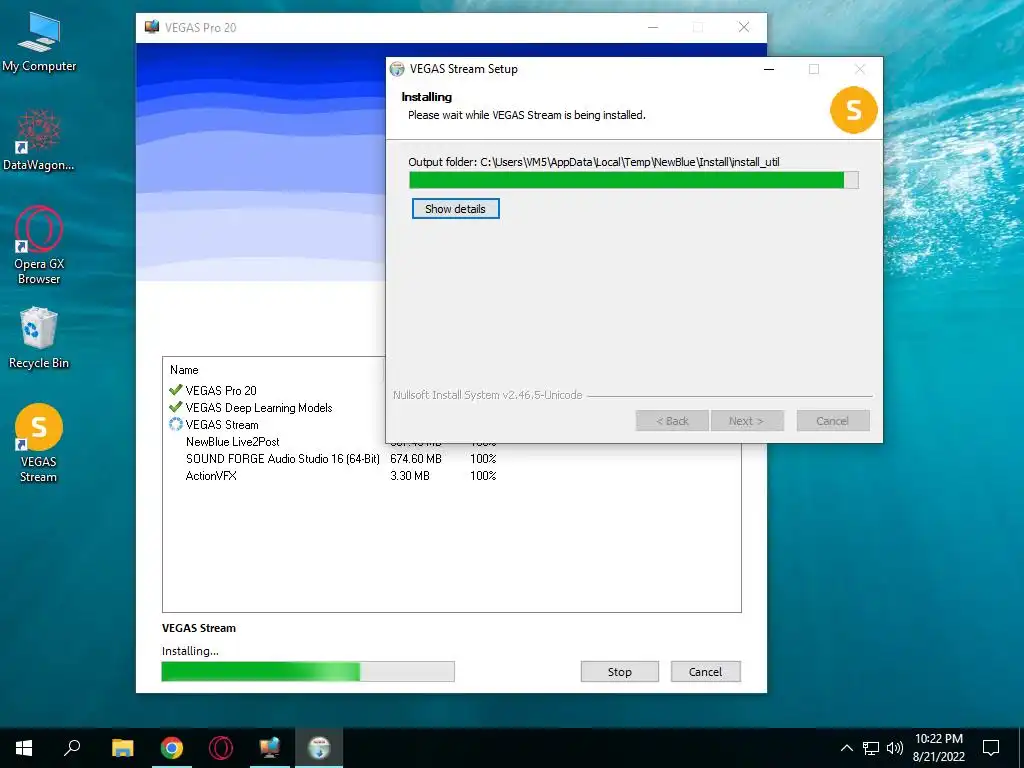Launch Google Chrome from the taskbar

tap(172, 748)
